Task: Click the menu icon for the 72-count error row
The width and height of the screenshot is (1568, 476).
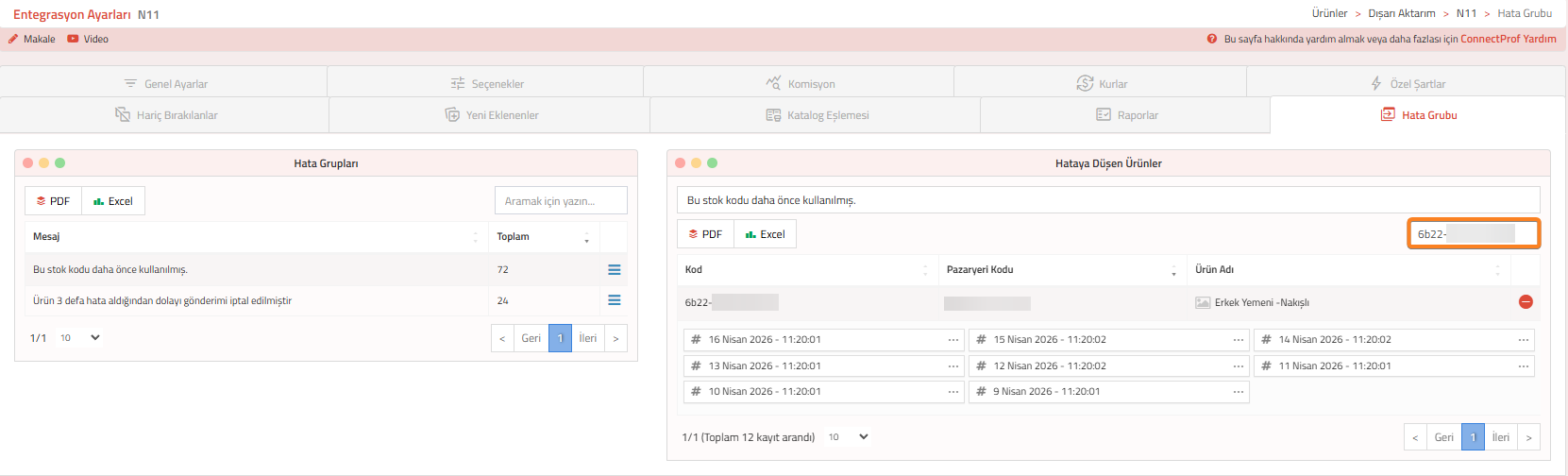Action: tap(614, 270)
